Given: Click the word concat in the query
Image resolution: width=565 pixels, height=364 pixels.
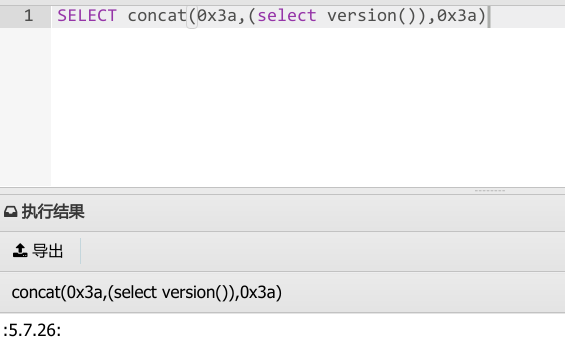Looking at the screenshot, I should (157, 16).
